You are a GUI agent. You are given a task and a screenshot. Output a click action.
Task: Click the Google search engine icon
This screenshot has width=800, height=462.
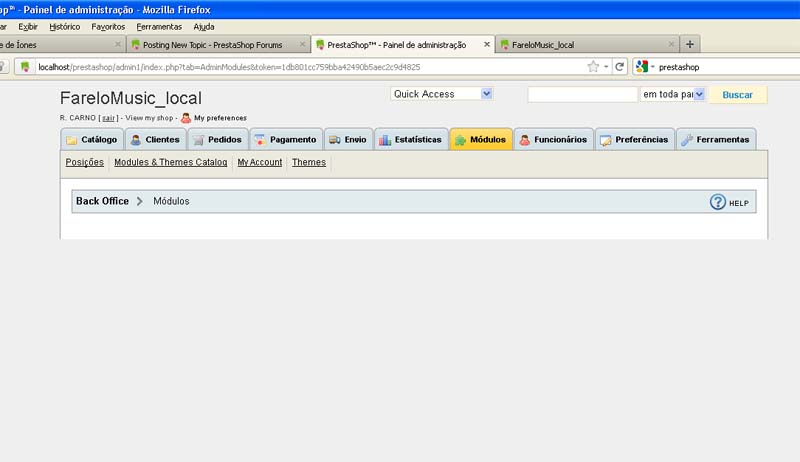pos(642,66)
